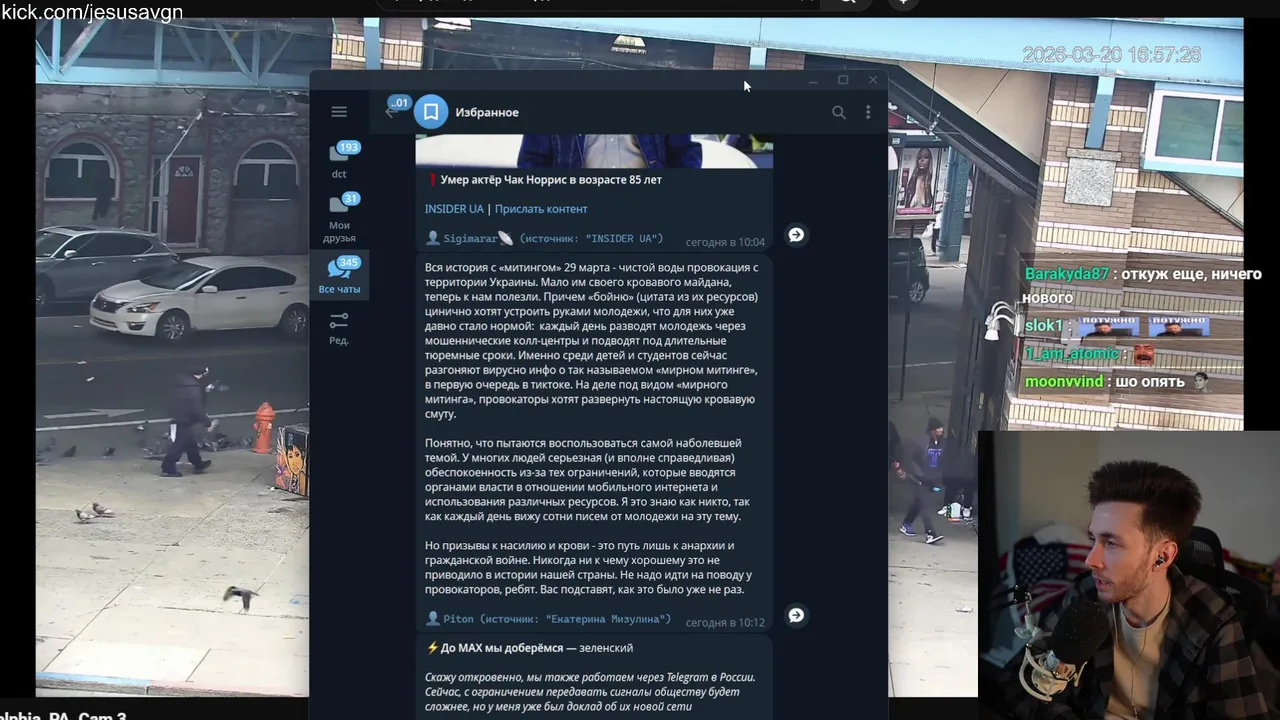Open the INSIDER UA link
Image resolution: width=1280 pixels, height=720 pixels.
[x=454, y=209]
